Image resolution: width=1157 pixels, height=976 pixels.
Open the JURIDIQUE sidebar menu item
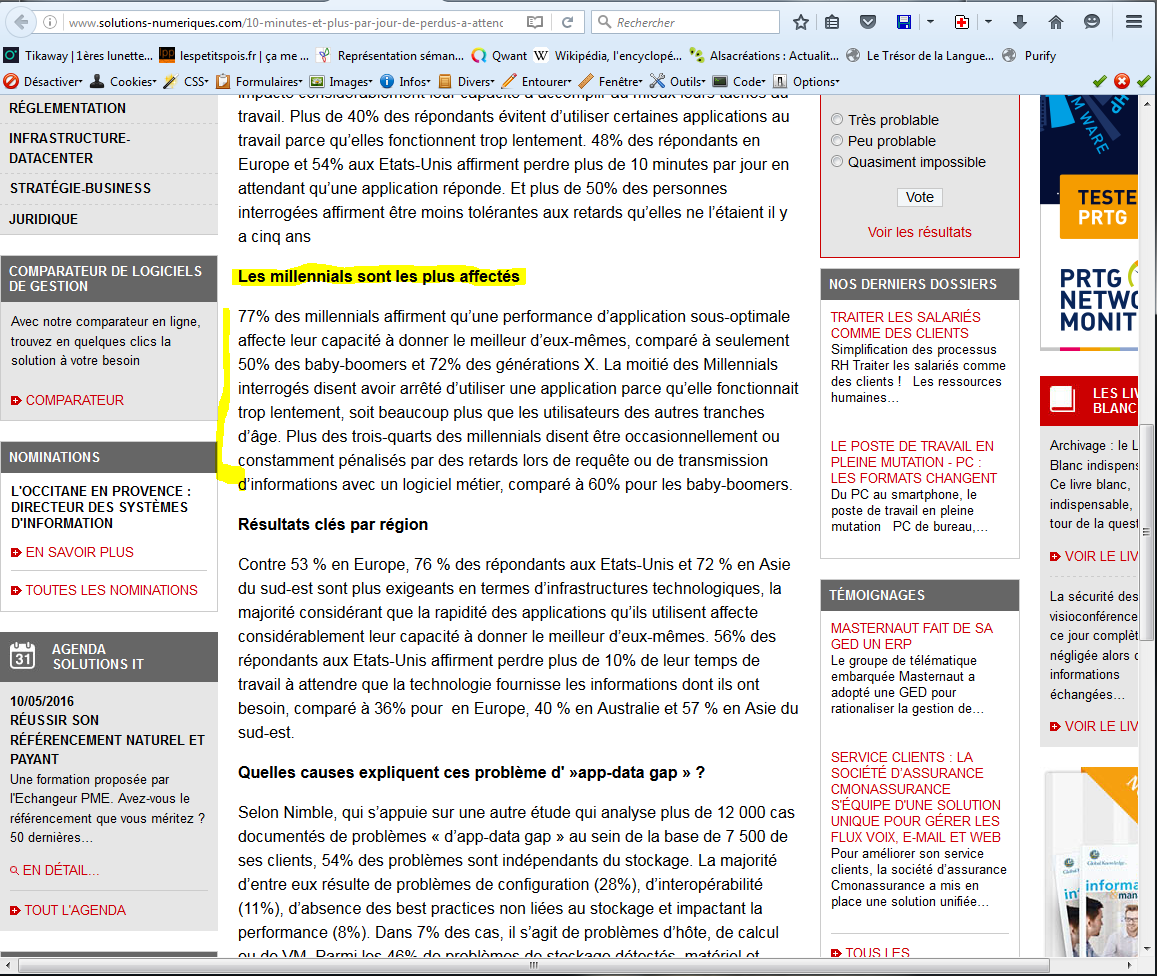pos(43,219)
